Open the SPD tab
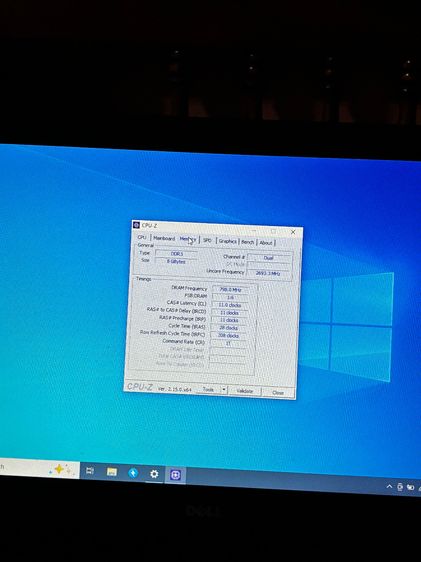Viewport: 421px width, 562px height. [207, 240]
